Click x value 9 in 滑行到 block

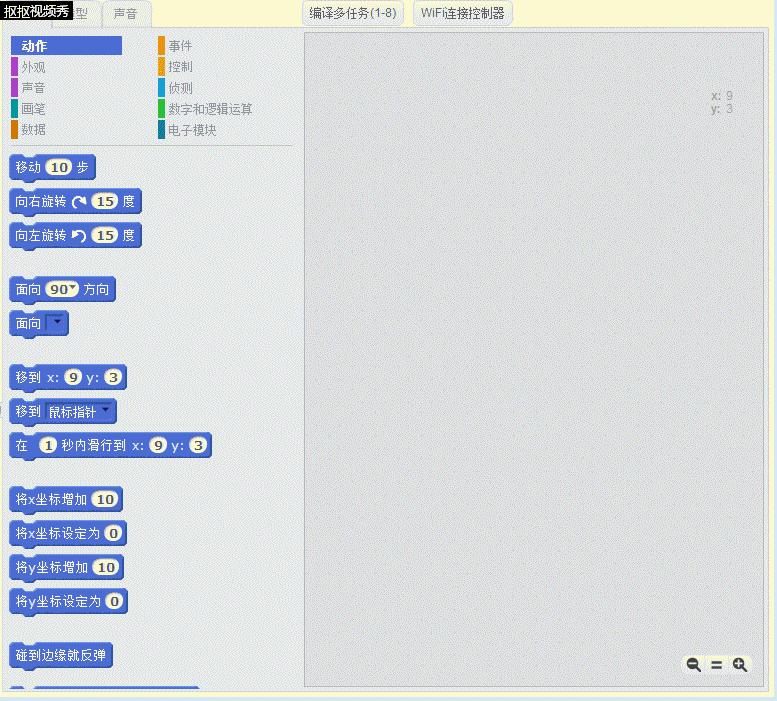point(158,445)
